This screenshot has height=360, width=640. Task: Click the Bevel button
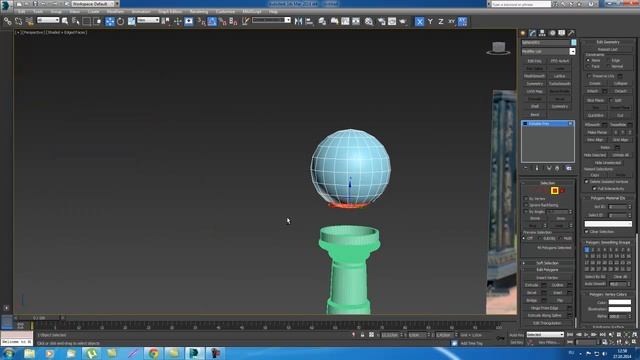[532, 293]
